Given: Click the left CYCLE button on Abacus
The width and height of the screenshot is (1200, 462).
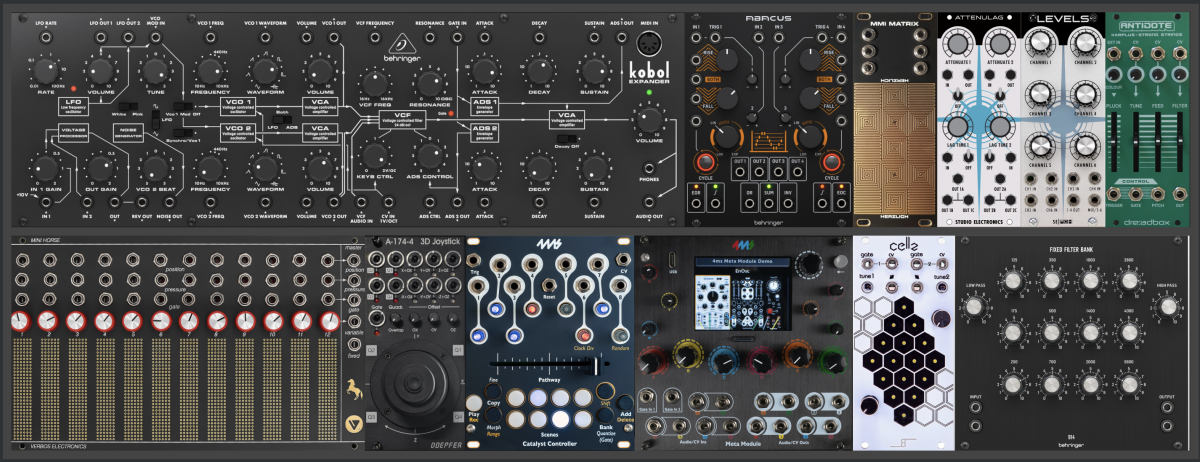Looking at the screenshot, I should [x=705, y=163].
